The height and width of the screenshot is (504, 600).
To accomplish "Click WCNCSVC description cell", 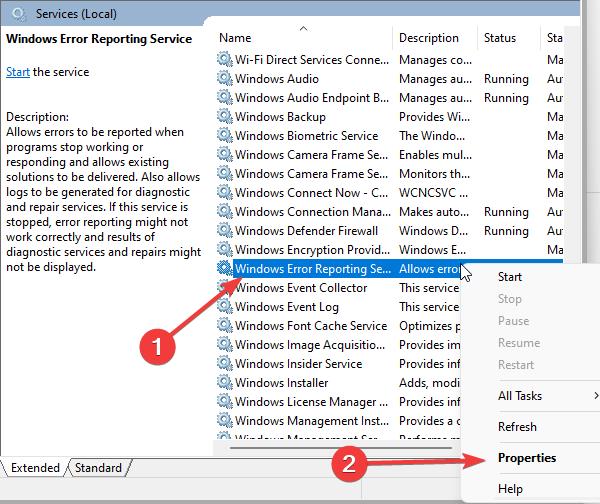I will (x=433, y=192).
